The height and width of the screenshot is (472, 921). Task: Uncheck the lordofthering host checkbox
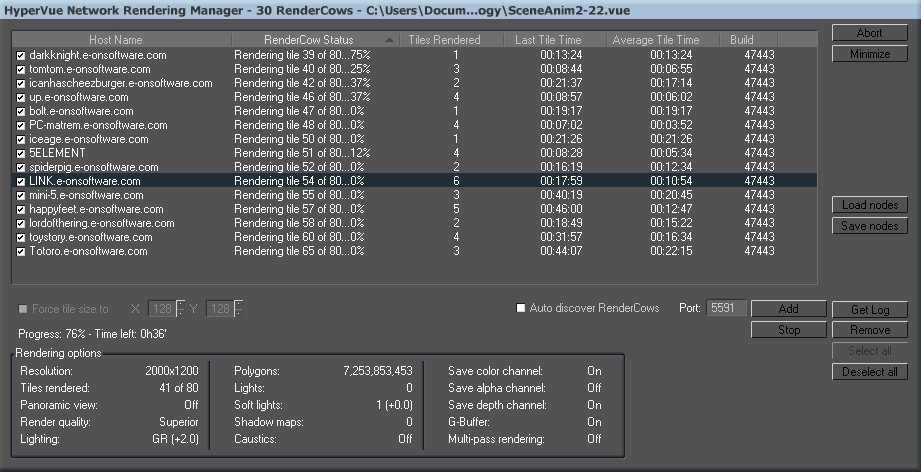(x=21, y=224)
